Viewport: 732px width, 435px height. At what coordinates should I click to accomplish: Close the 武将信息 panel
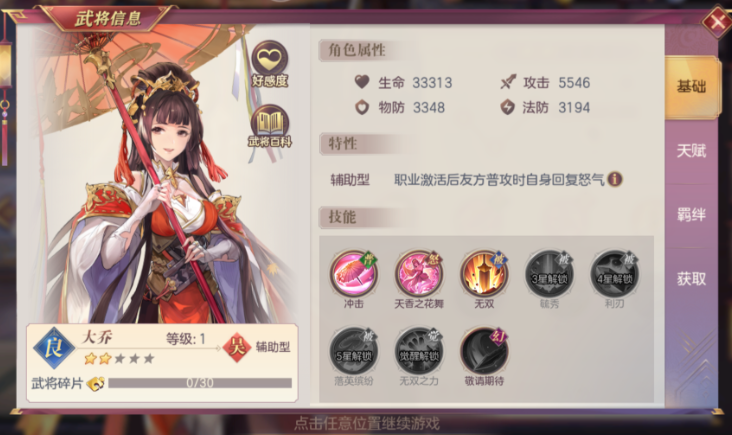717,21
